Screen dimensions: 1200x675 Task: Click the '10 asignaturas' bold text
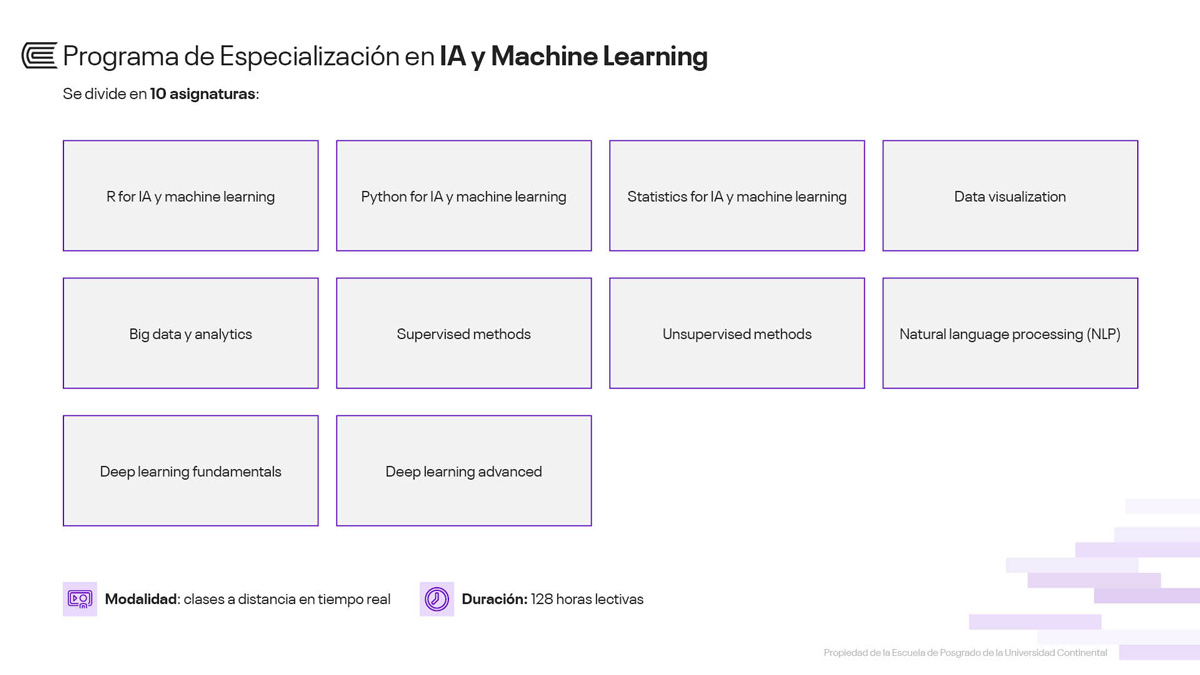point(203,94)
